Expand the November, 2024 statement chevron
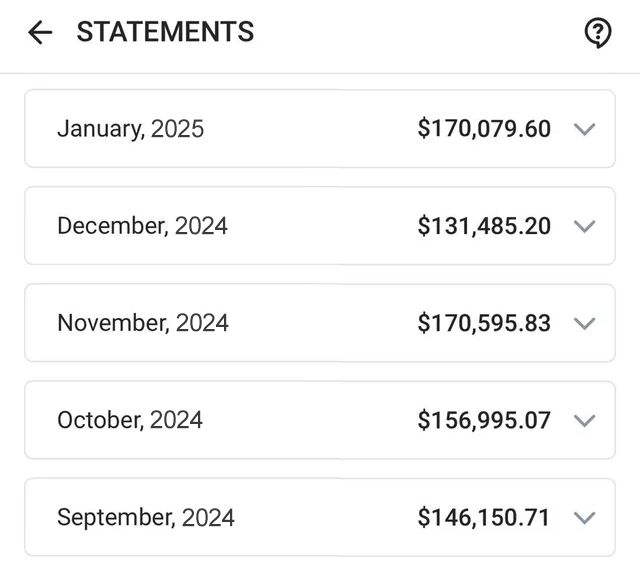 [x=584, y=323]
